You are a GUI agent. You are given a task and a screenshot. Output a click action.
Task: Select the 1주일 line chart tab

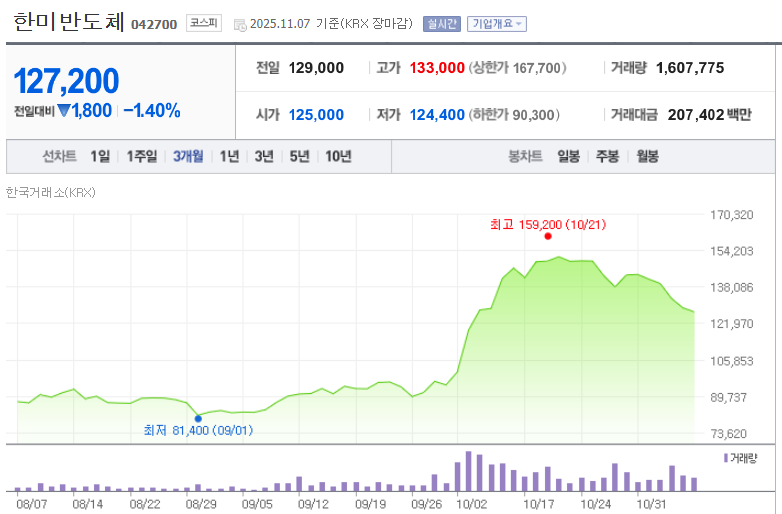pos(142,157)
